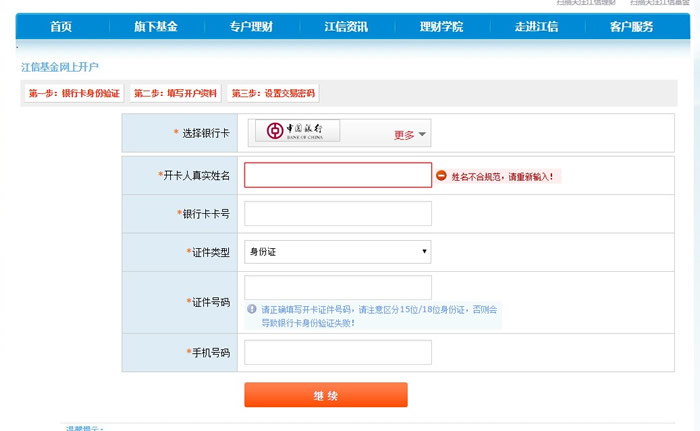This screenshot has width=700, height=431.
Task: Open the 证件类型 身份证 dropdown
Action: (x=337, y=252)
